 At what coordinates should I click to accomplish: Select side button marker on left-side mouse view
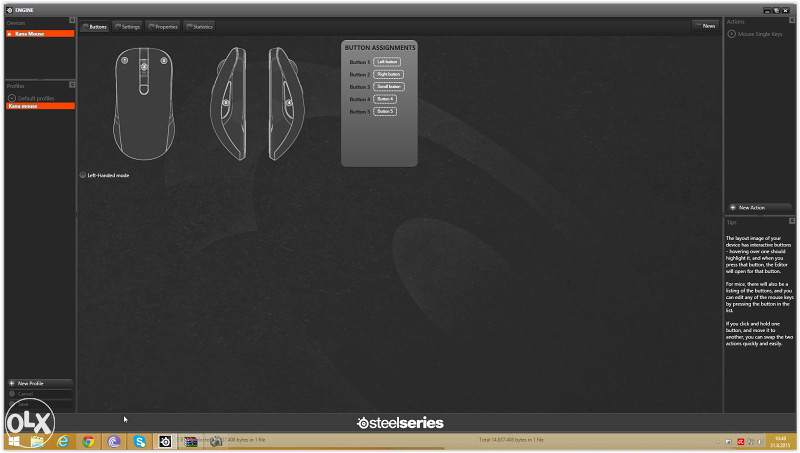pos(226,103)
